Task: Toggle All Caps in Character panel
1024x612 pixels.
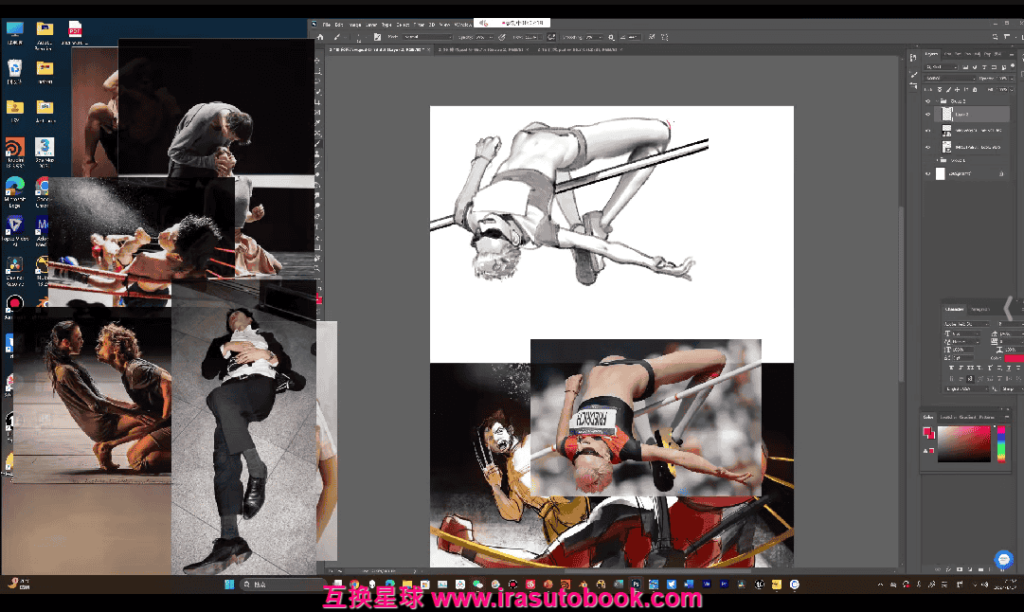Action: pos(970,368)
